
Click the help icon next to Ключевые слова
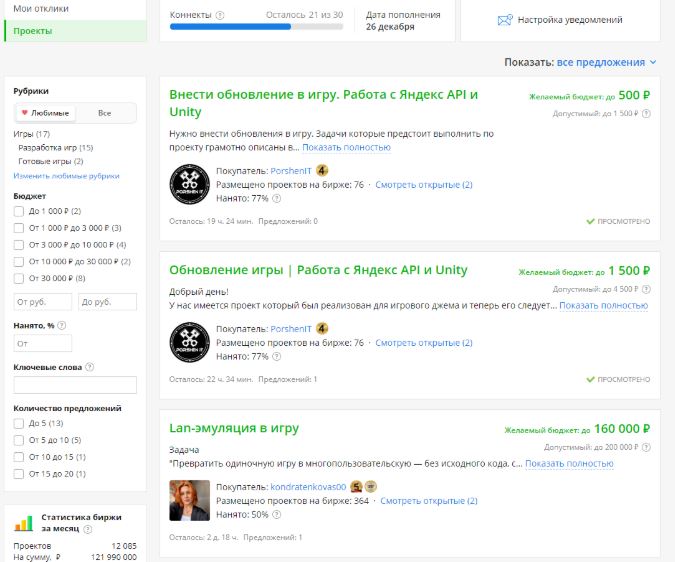90,367
